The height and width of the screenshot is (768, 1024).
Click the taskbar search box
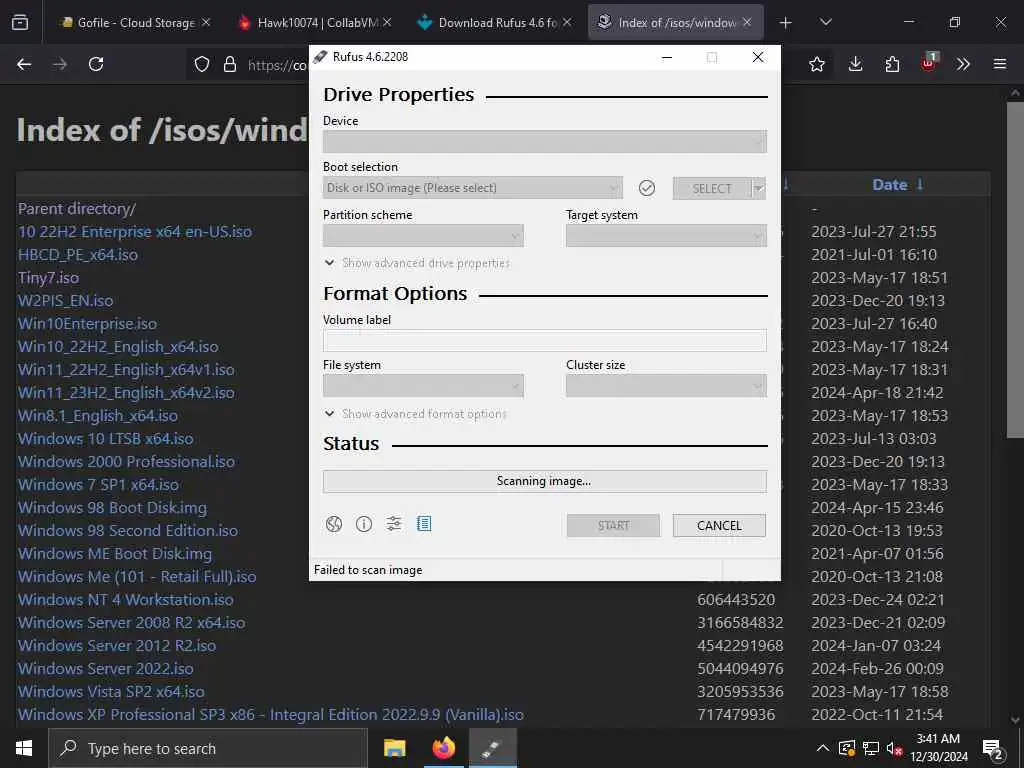(208, 748)
